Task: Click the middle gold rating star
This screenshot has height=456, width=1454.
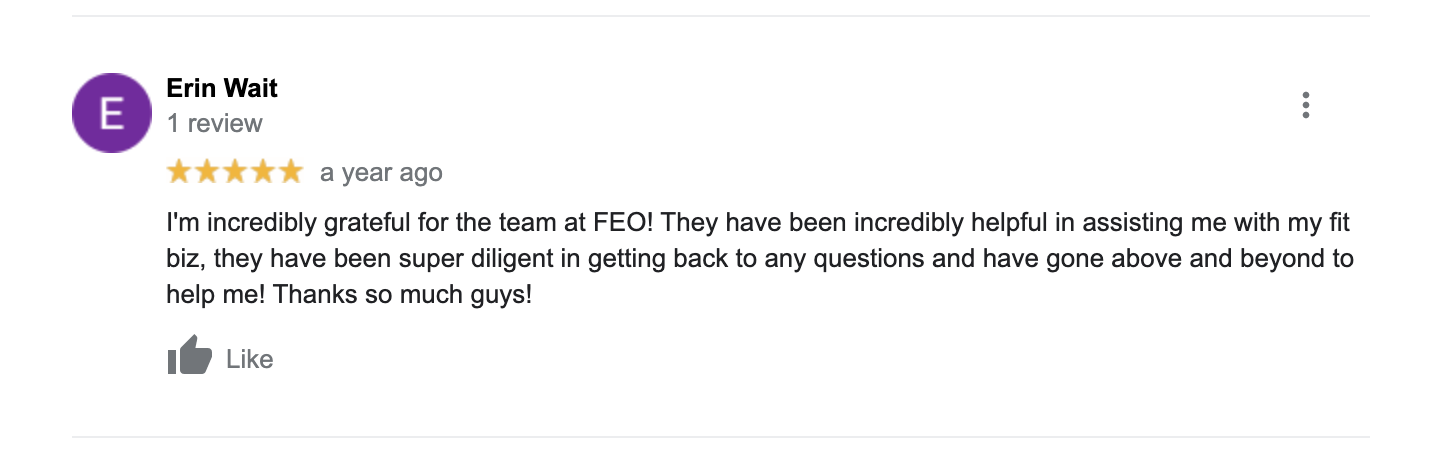Action: (x=235, y=172)
